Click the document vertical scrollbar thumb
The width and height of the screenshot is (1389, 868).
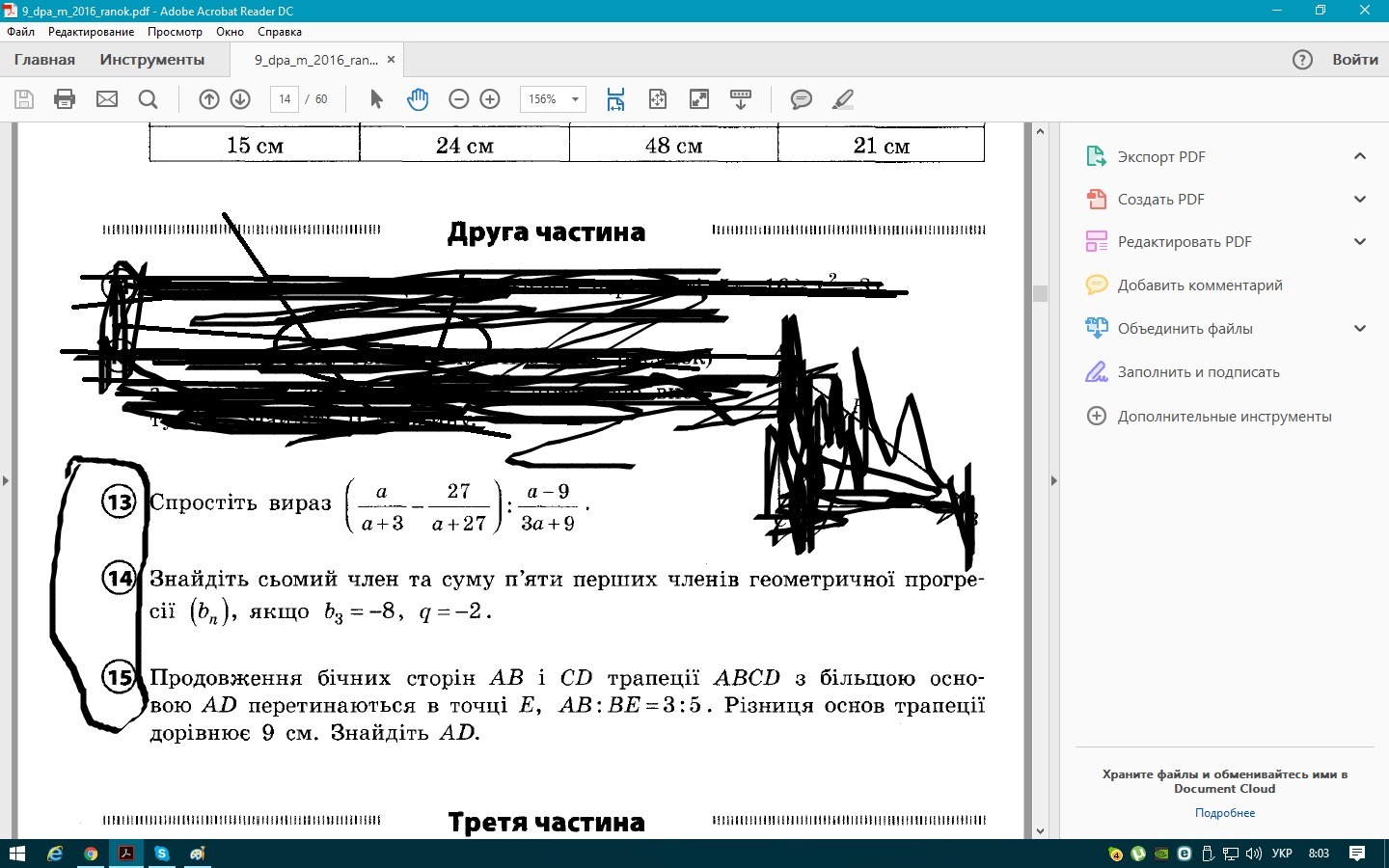(x=1040, y=293)
